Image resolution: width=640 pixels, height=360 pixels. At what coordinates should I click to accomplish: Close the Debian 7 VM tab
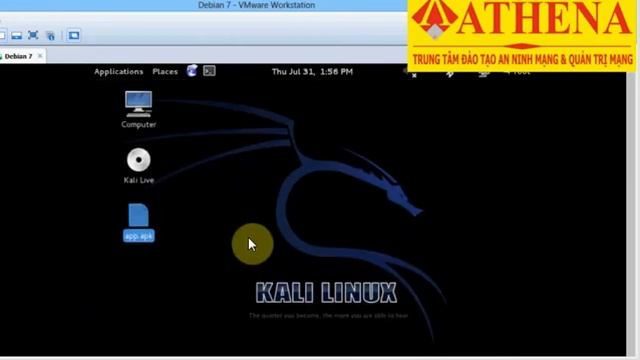click(x=40, y=56)
